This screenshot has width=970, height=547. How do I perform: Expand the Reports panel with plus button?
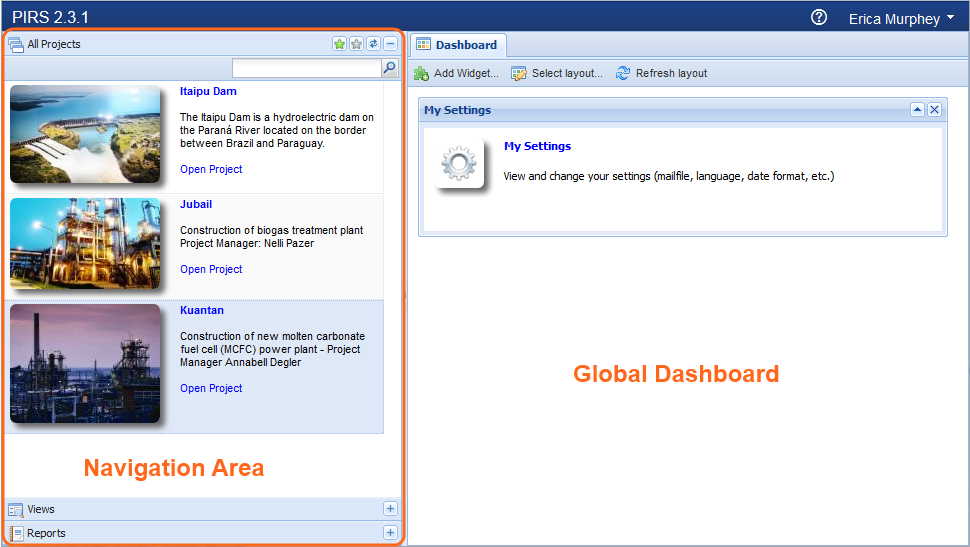click(390, 532)
